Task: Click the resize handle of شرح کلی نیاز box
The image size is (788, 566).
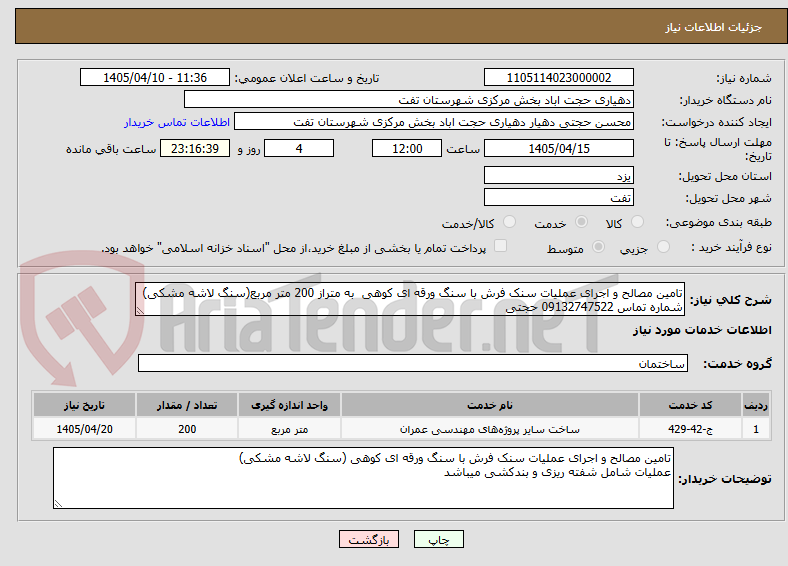Action: [140, 311]
